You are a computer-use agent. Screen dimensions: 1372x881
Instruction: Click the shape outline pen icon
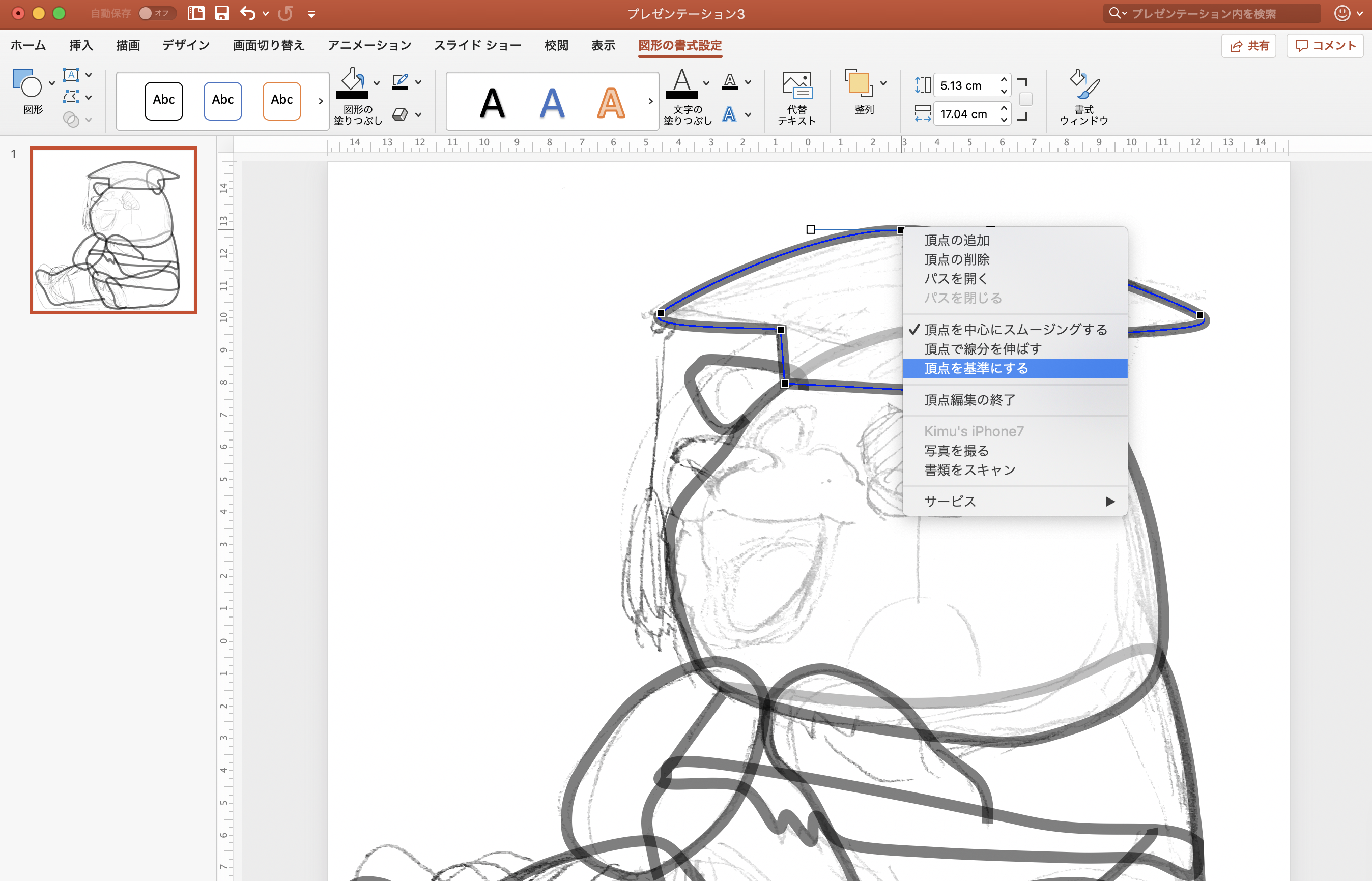tap(400, 82)
